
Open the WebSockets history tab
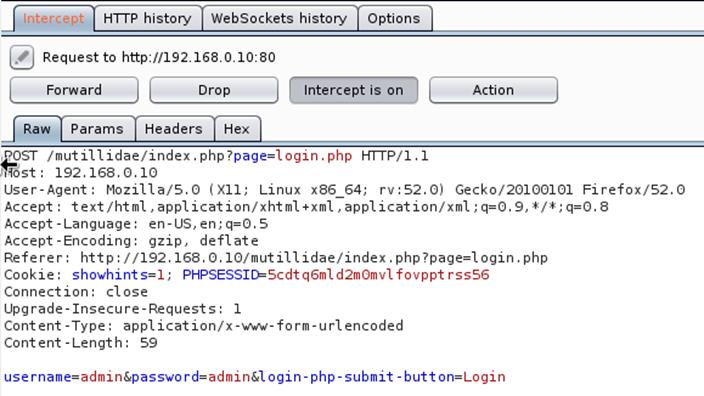(x=280, y=18)
